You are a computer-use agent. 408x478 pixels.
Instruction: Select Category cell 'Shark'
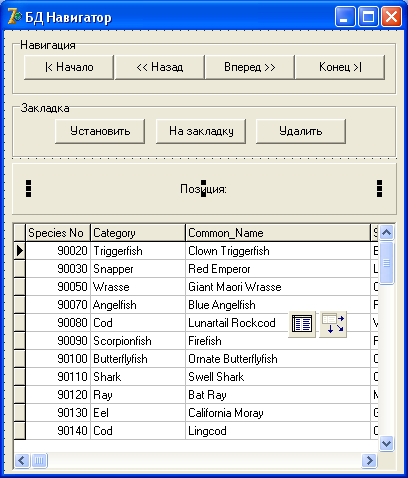tap(138, 377)
